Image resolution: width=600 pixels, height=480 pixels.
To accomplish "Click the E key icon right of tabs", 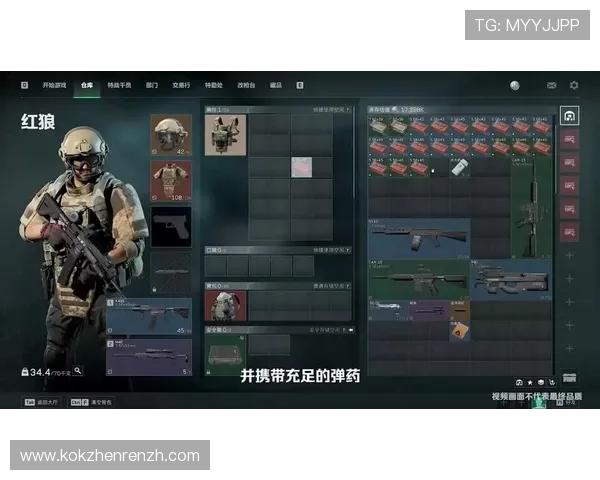I will coord(300,85).
